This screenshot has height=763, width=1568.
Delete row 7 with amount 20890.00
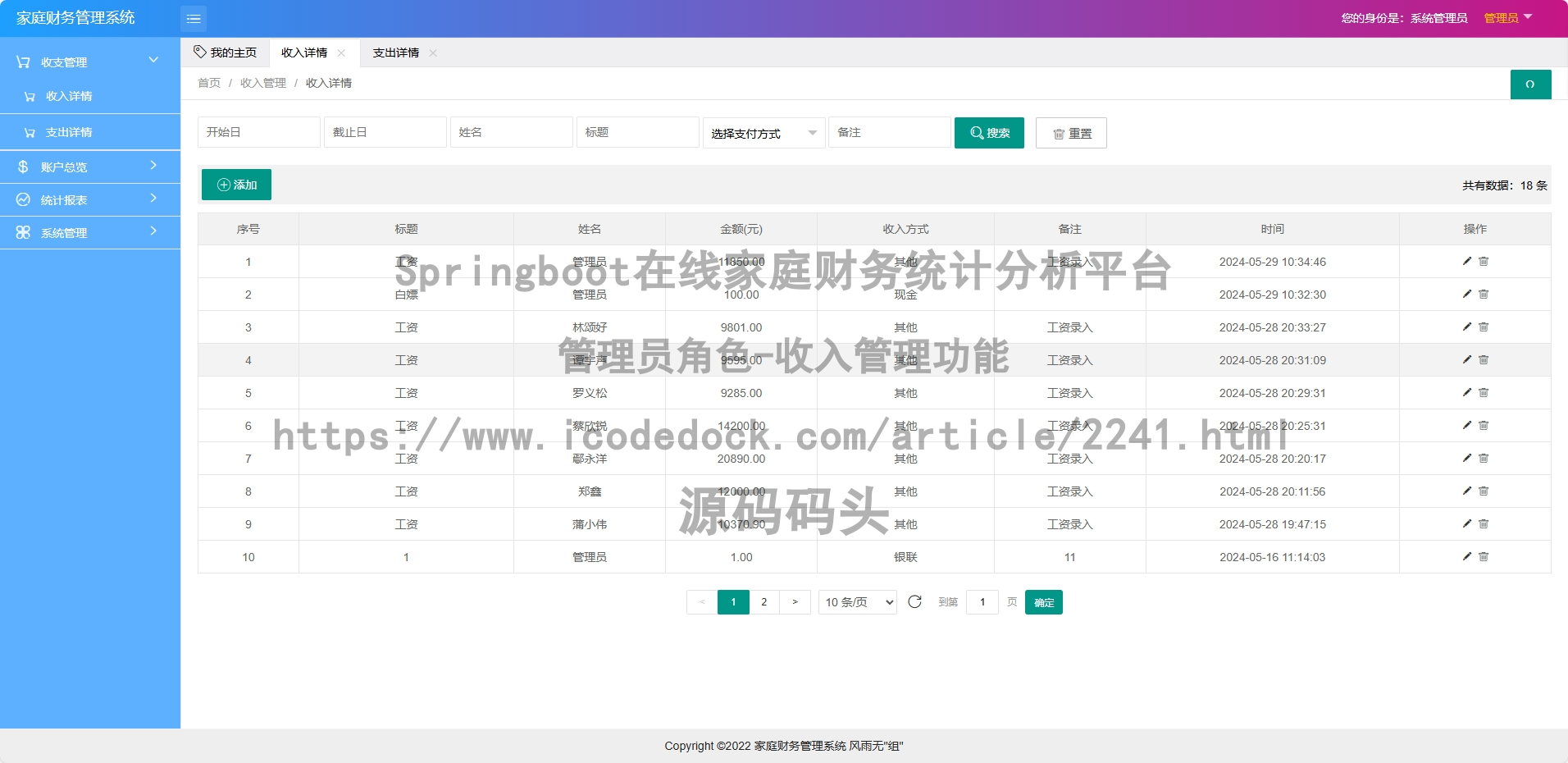point(1484,458)
